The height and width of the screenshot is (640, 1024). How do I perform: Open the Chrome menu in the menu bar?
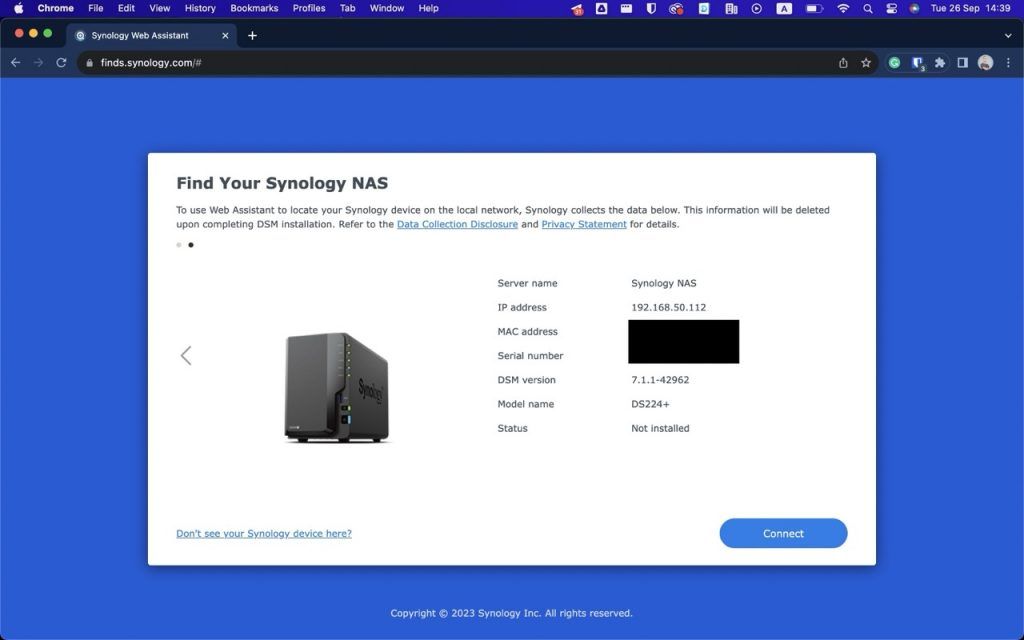pyautogui.click(x=56, y=8)
